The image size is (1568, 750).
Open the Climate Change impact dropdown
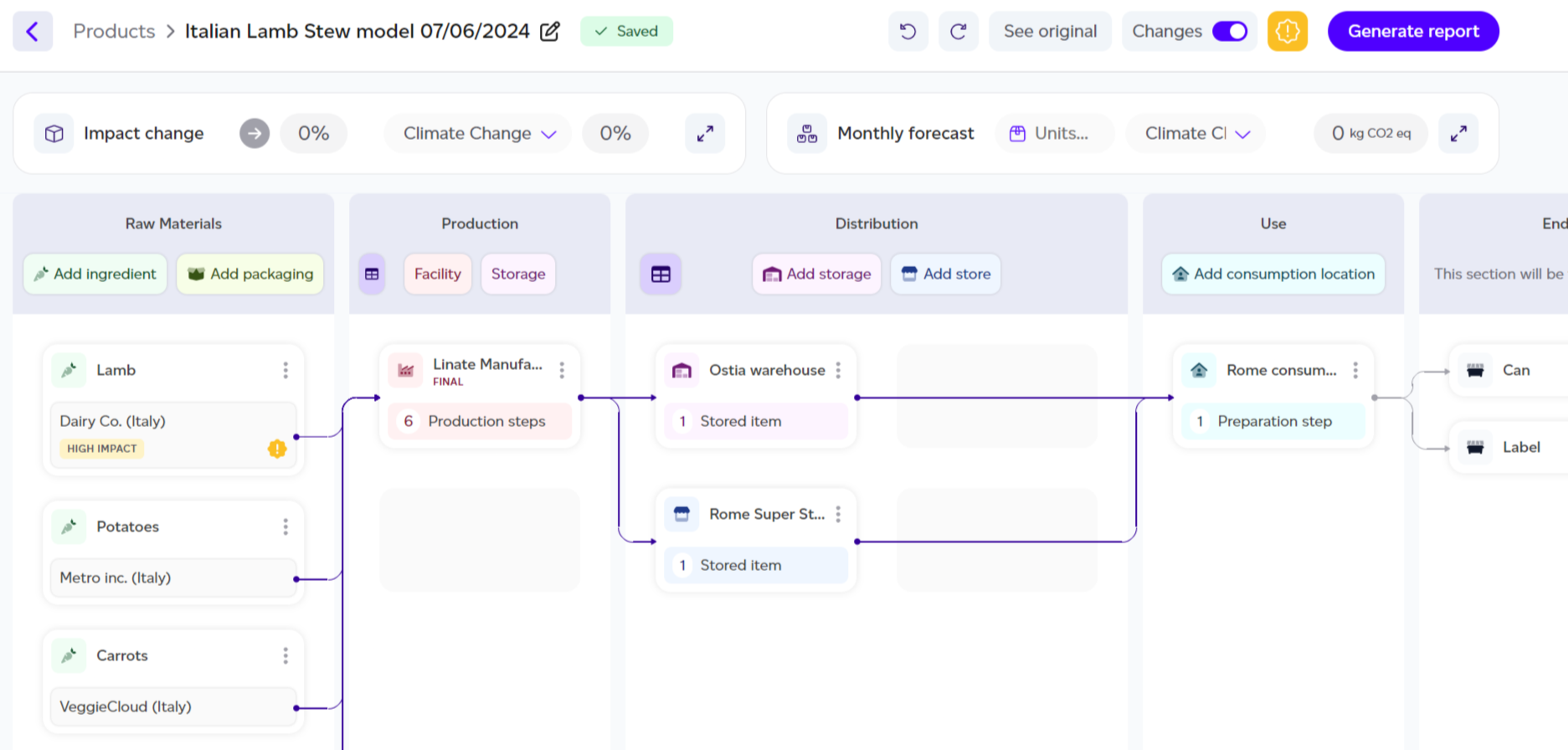pos(479,133)
